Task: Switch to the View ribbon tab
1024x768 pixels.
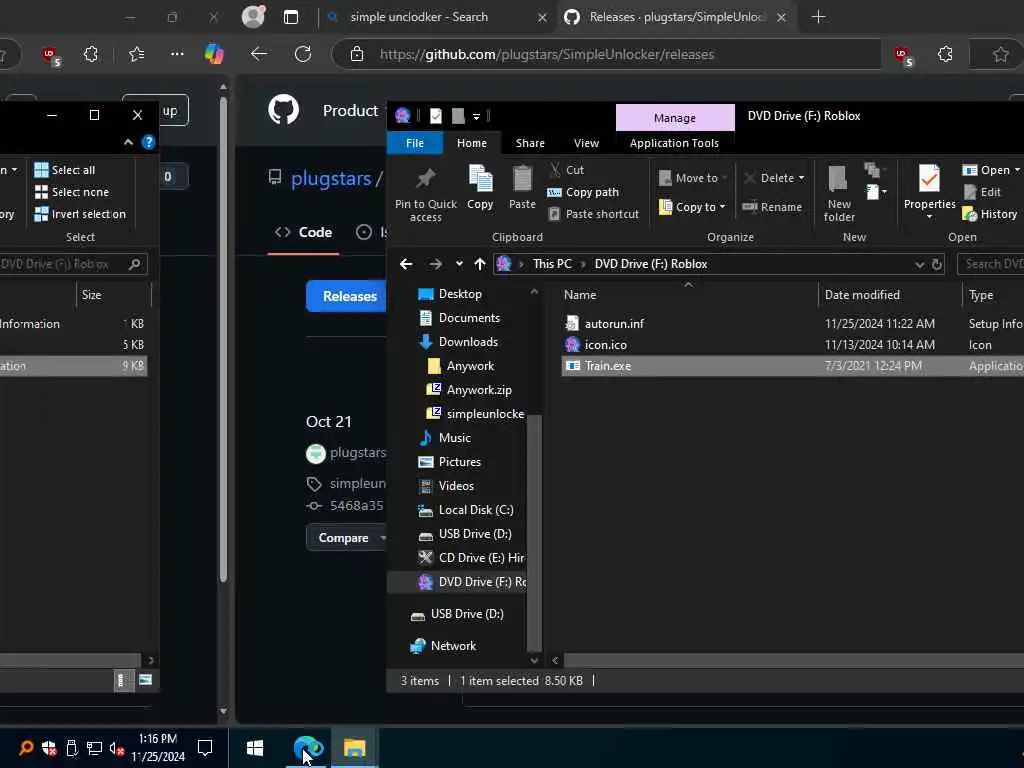Action: pyautogui.click(x=586, y=143)
